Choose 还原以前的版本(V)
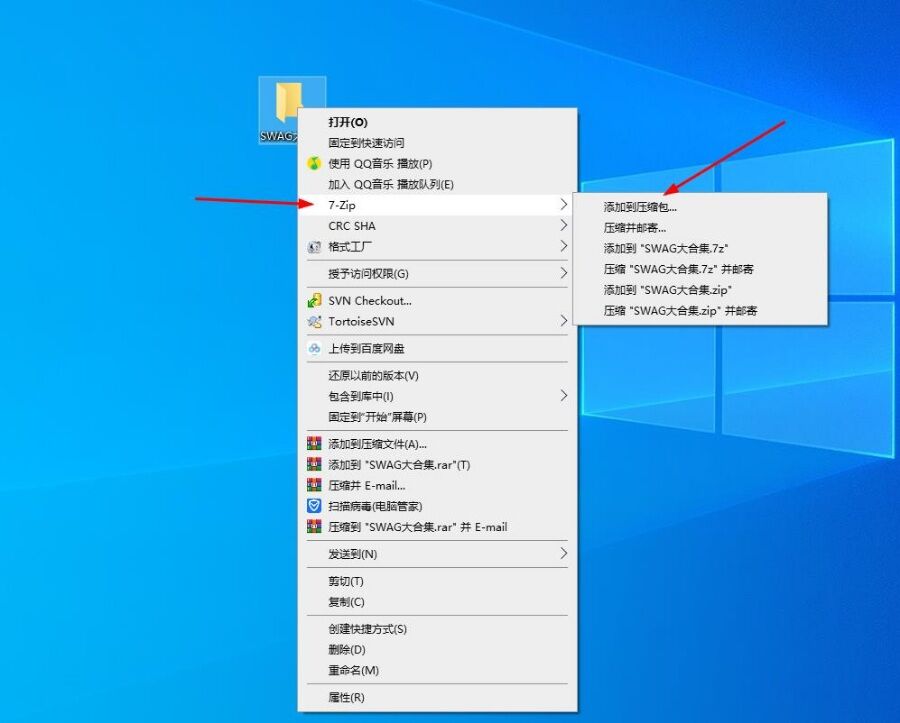 tap(437, 375)
